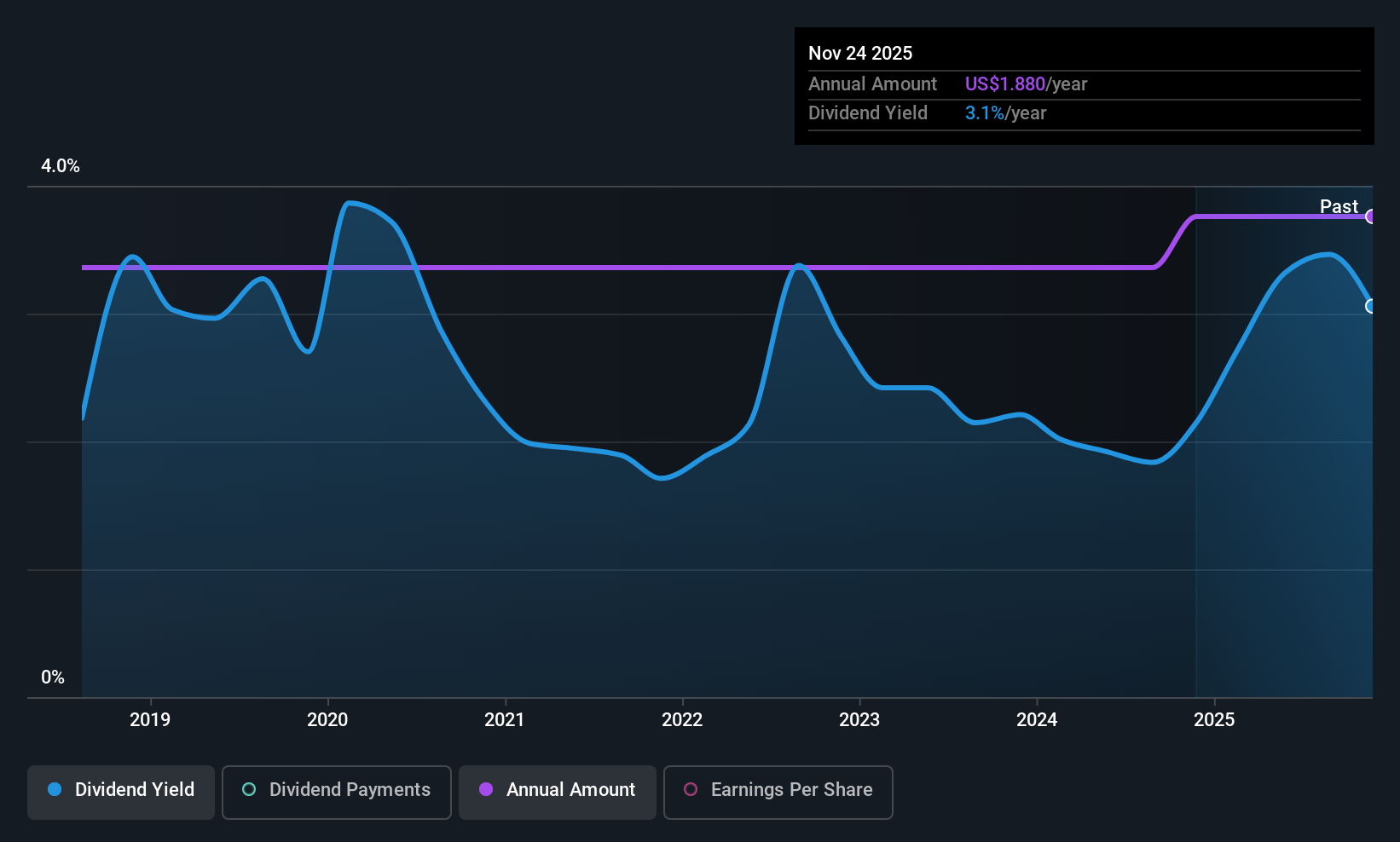
Task: Click the 2021 x-axis label
Action: click(505, 720)
